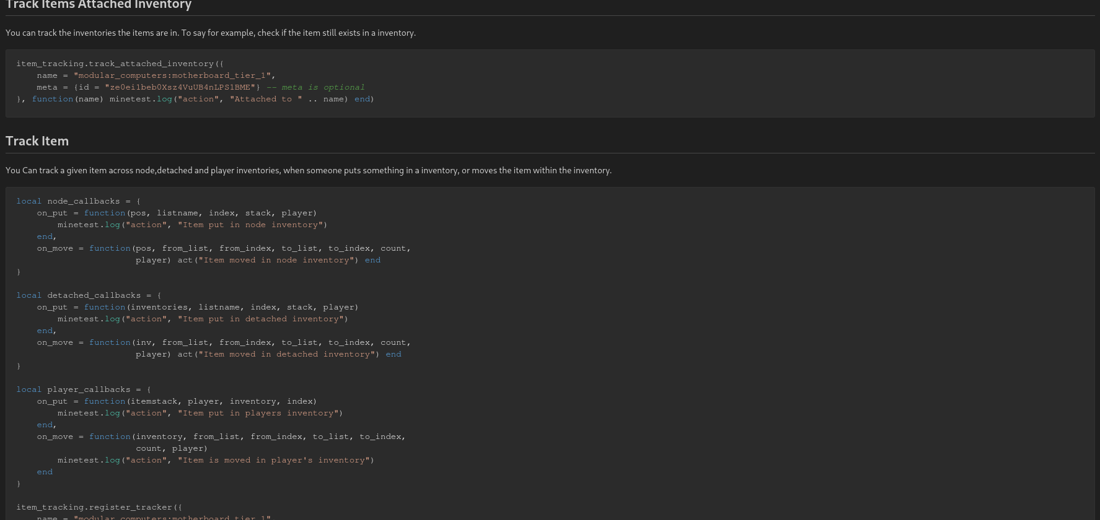Select the motherboard_tier_1 name string in first code block
The width and height of the screenshot is (1100, 520).
[x=173, y=76]
